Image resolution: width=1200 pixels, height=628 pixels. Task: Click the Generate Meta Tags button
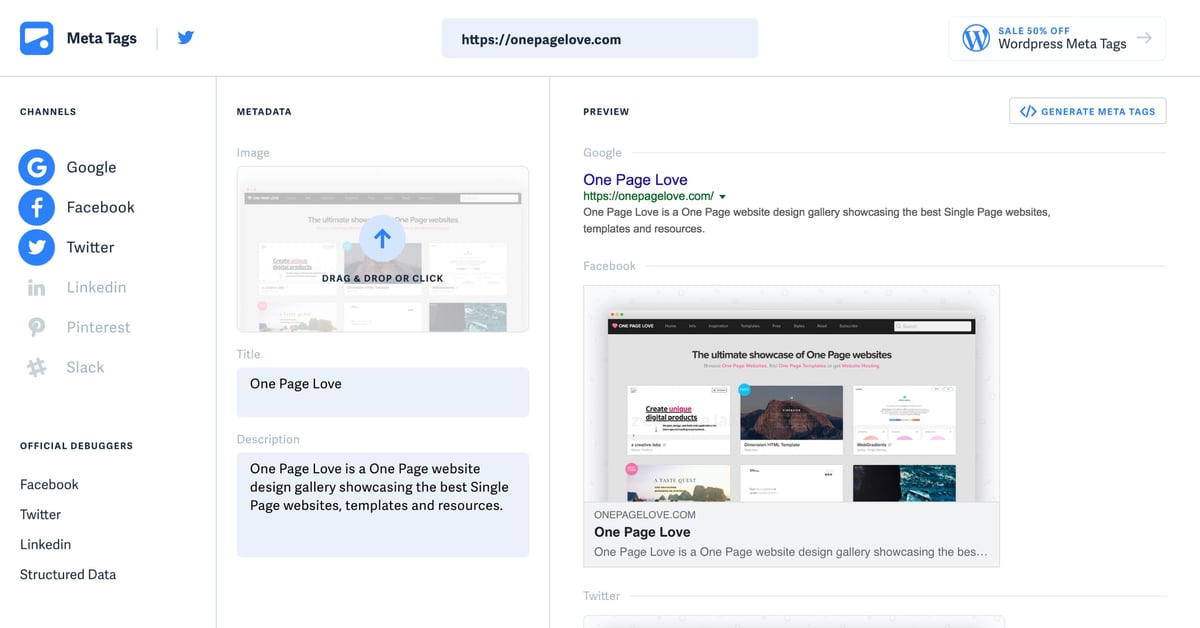click(x=1088, y=111)
